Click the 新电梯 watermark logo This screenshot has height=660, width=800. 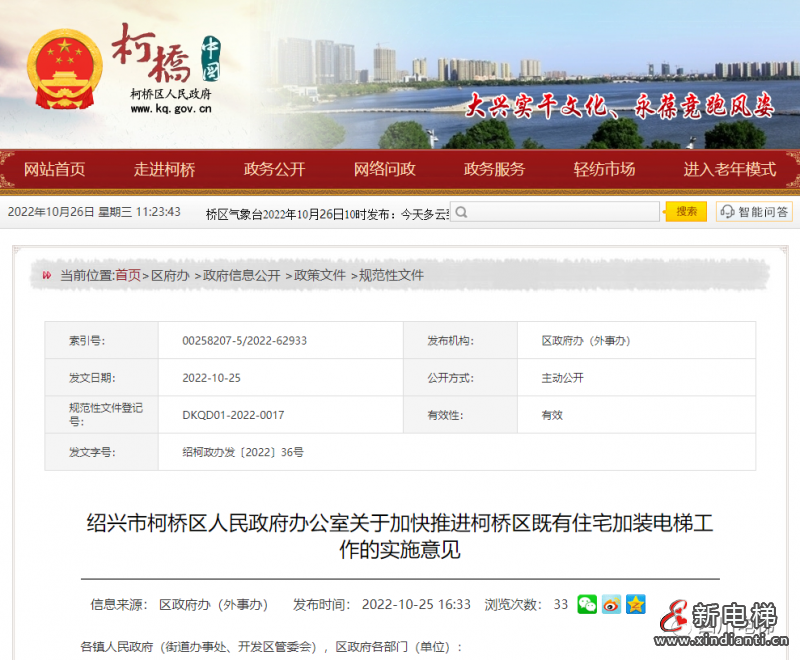point(720,622)
